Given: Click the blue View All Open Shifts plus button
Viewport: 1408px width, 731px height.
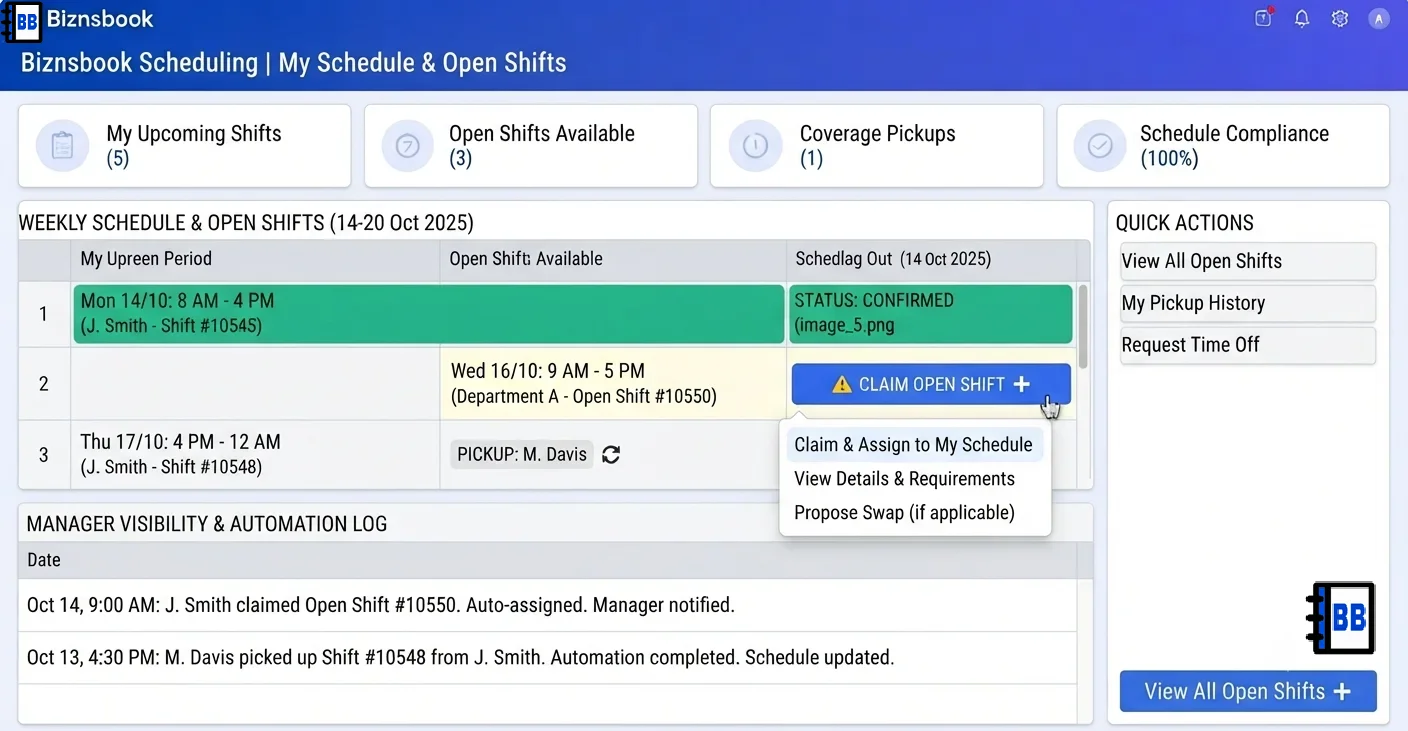Looking at the screenshot, I should (1248, 691).
